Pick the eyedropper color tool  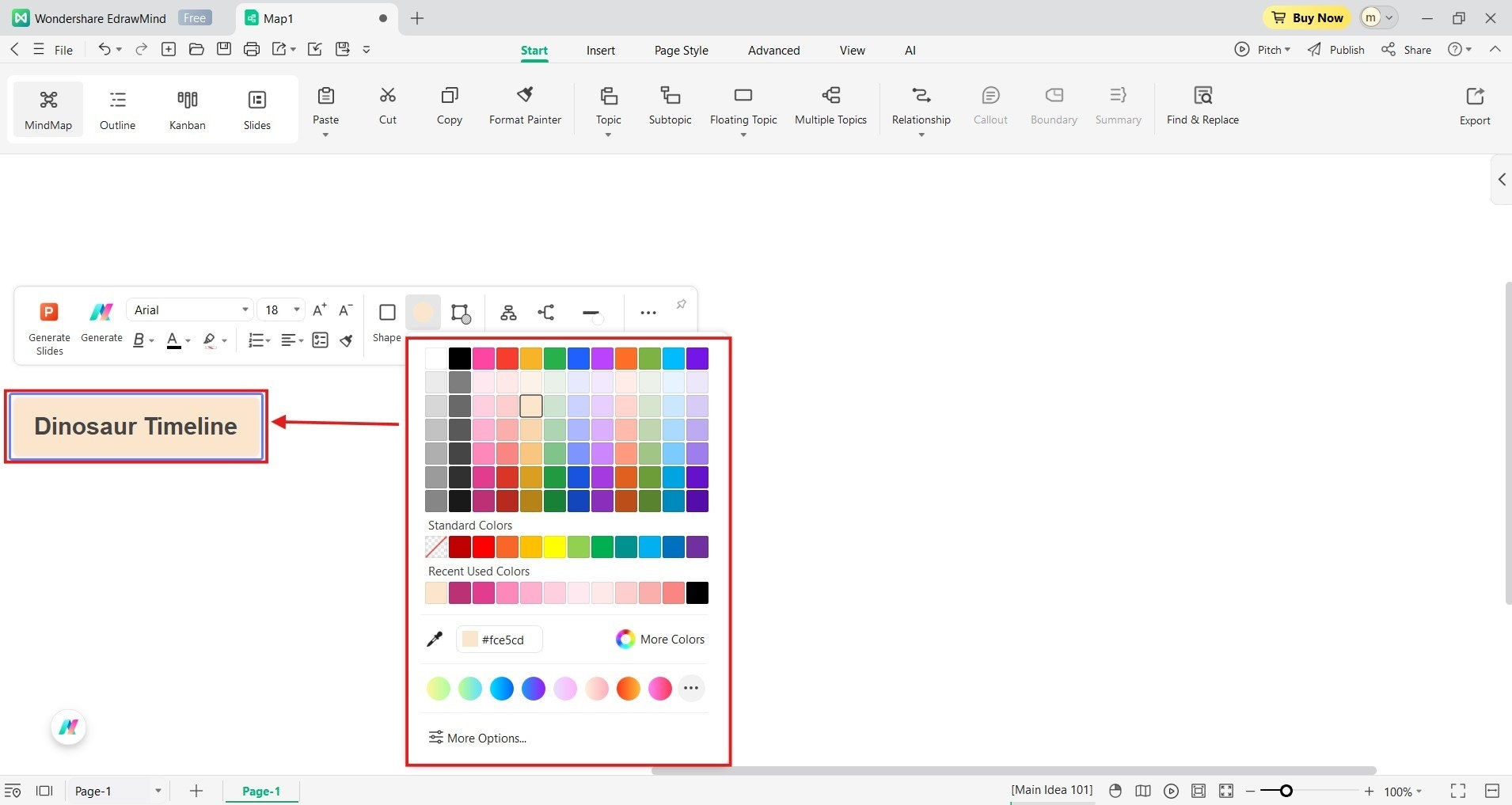point(434,639)
